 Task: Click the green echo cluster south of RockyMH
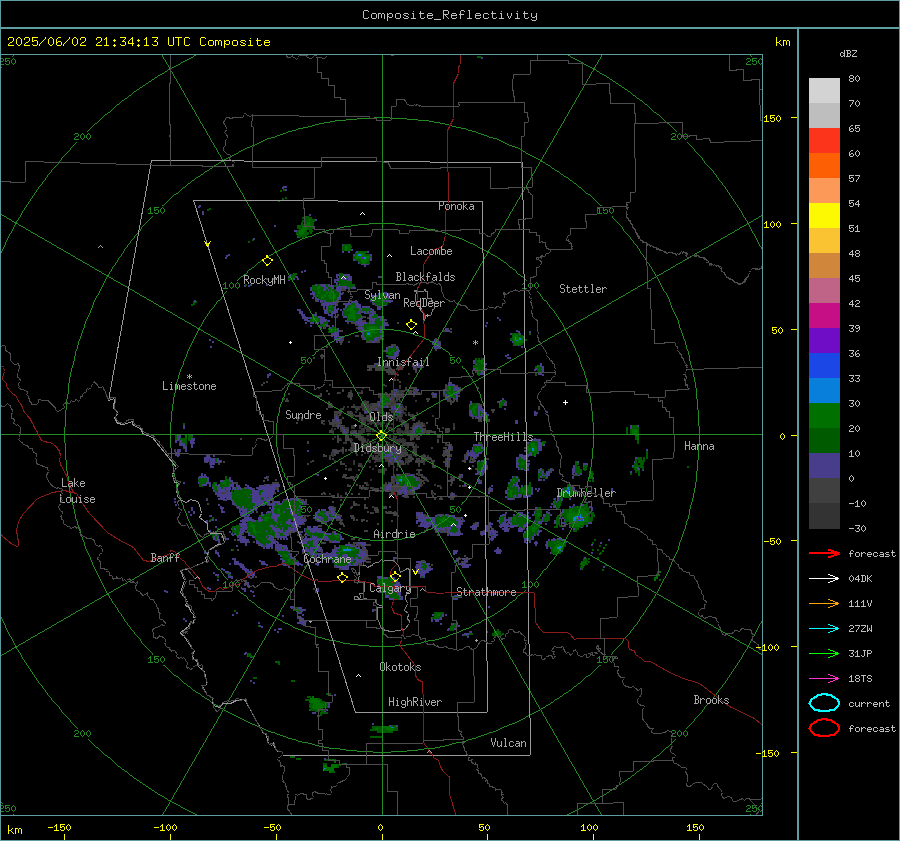tap(325, 293)
